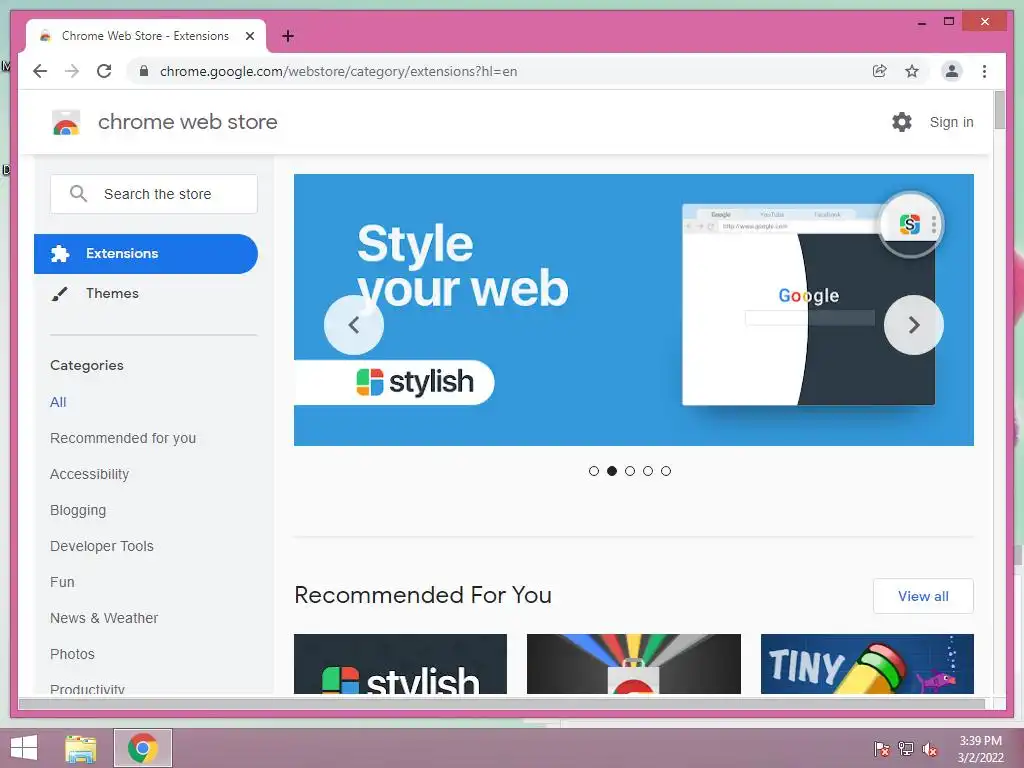
Task: Click the Recommended For You heading
Action: [423, 595]
